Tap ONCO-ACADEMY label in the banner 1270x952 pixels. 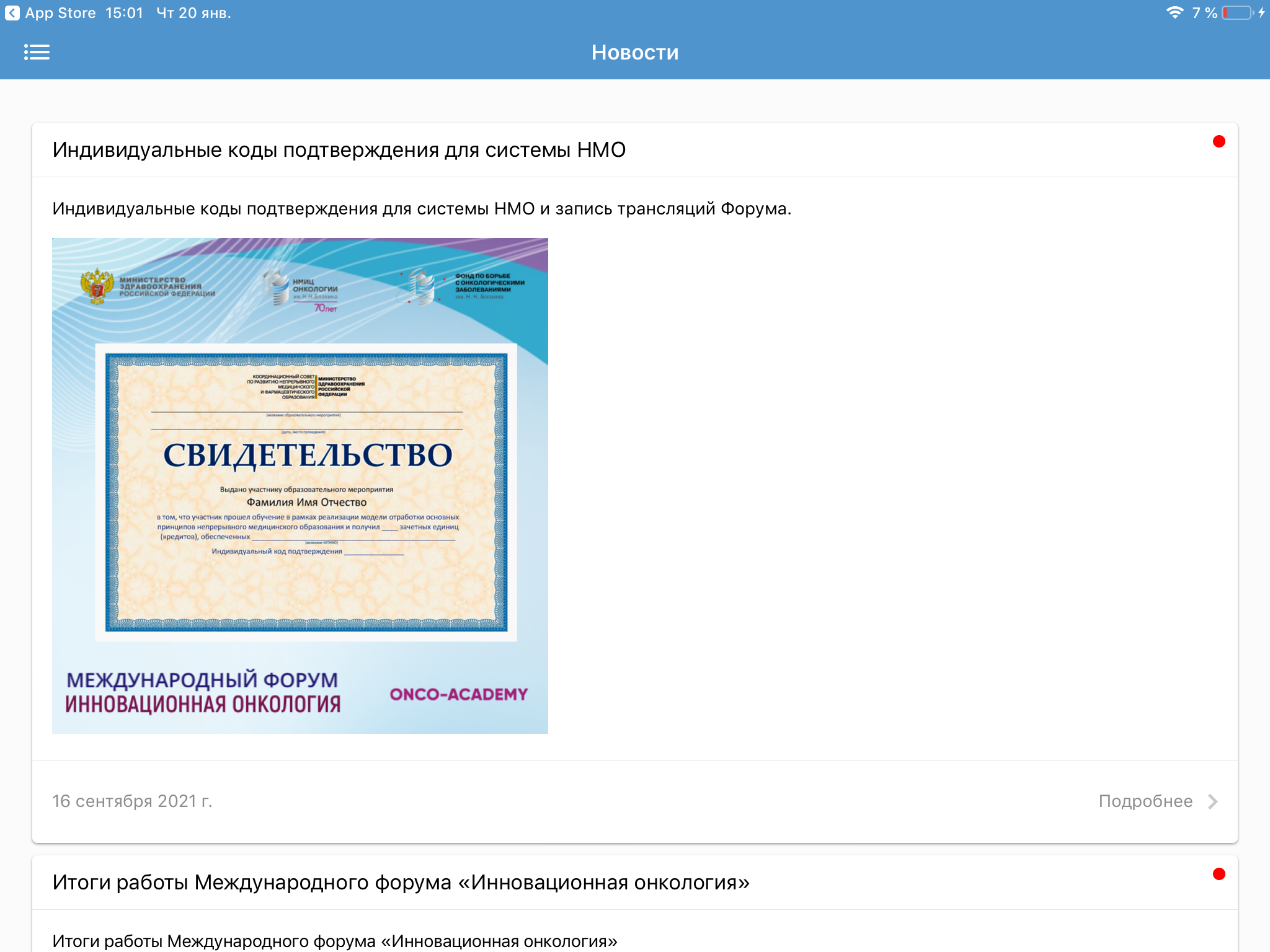(x=458, y=694)
